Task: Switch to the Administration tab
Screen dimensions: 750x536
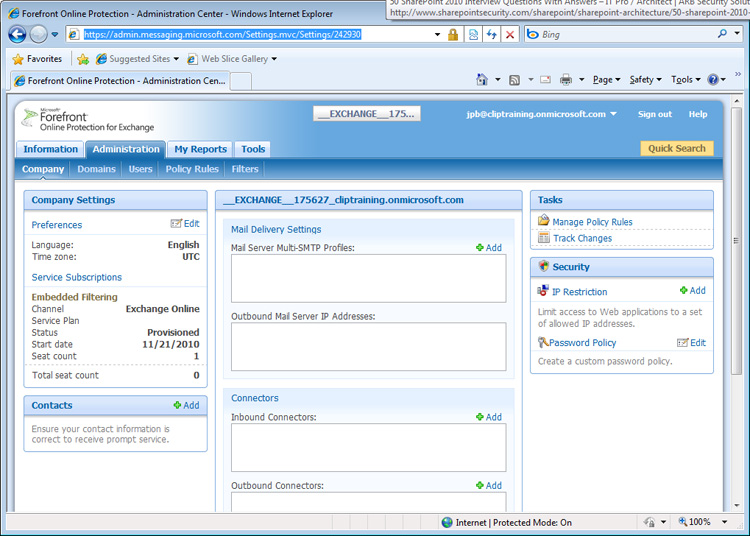Action: 126,149
